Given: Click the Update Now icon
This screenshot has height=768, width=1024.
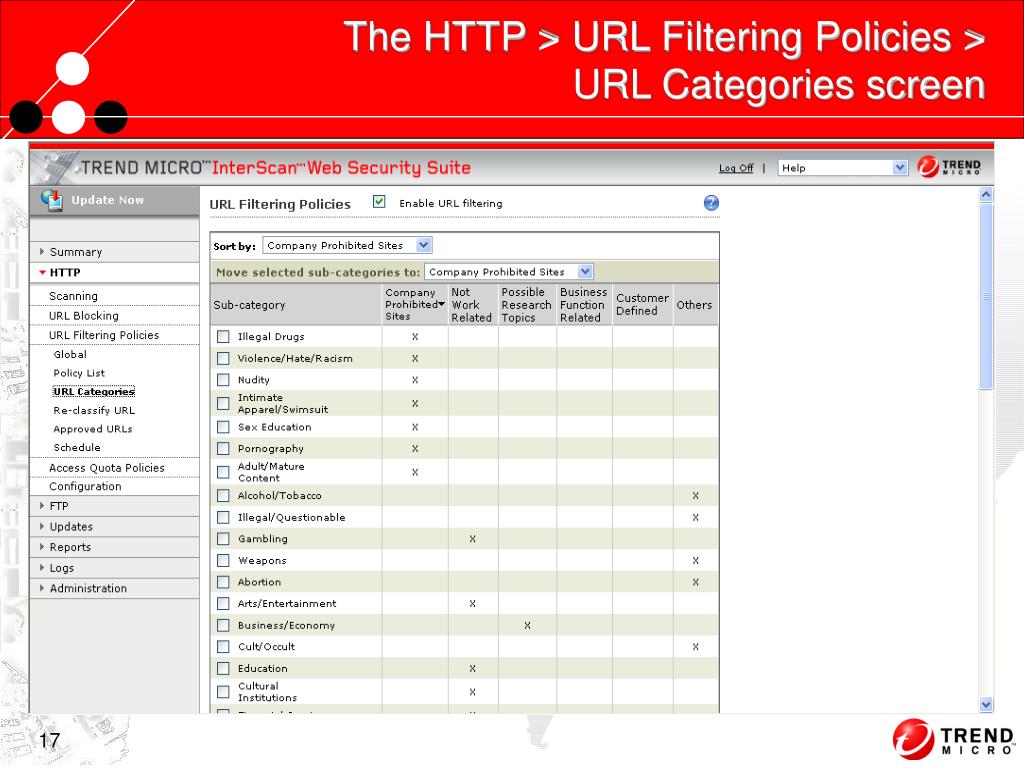Looking at the screenshot, I should (x=52, y=200).
